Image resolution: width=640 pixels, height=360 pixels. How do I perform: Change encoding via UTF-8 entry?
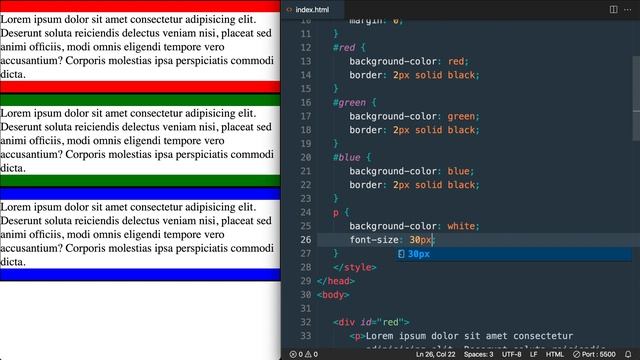511,354
